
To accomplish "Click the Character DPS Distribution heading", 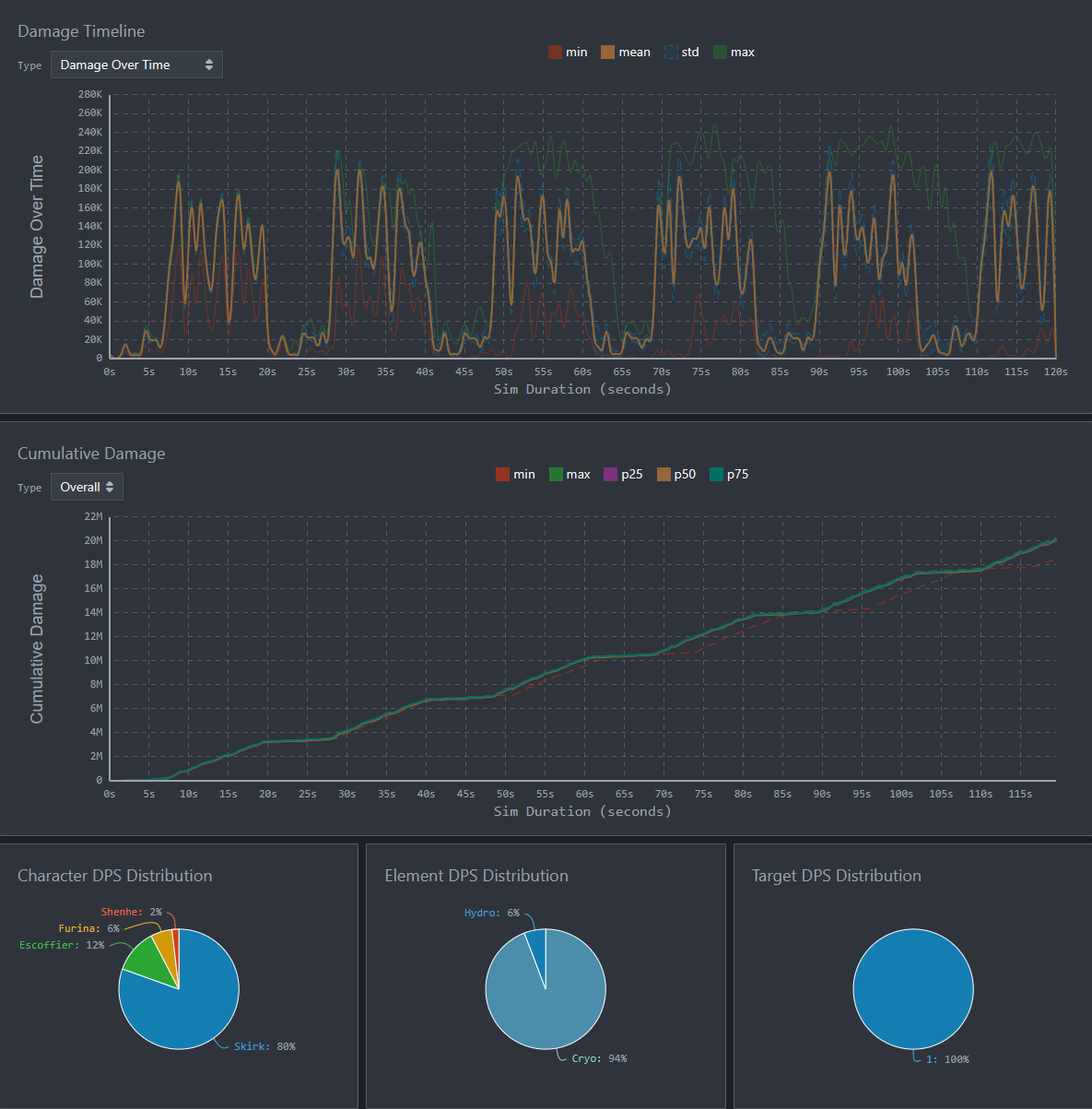I will pyautogui.click(x=115, y=876).
